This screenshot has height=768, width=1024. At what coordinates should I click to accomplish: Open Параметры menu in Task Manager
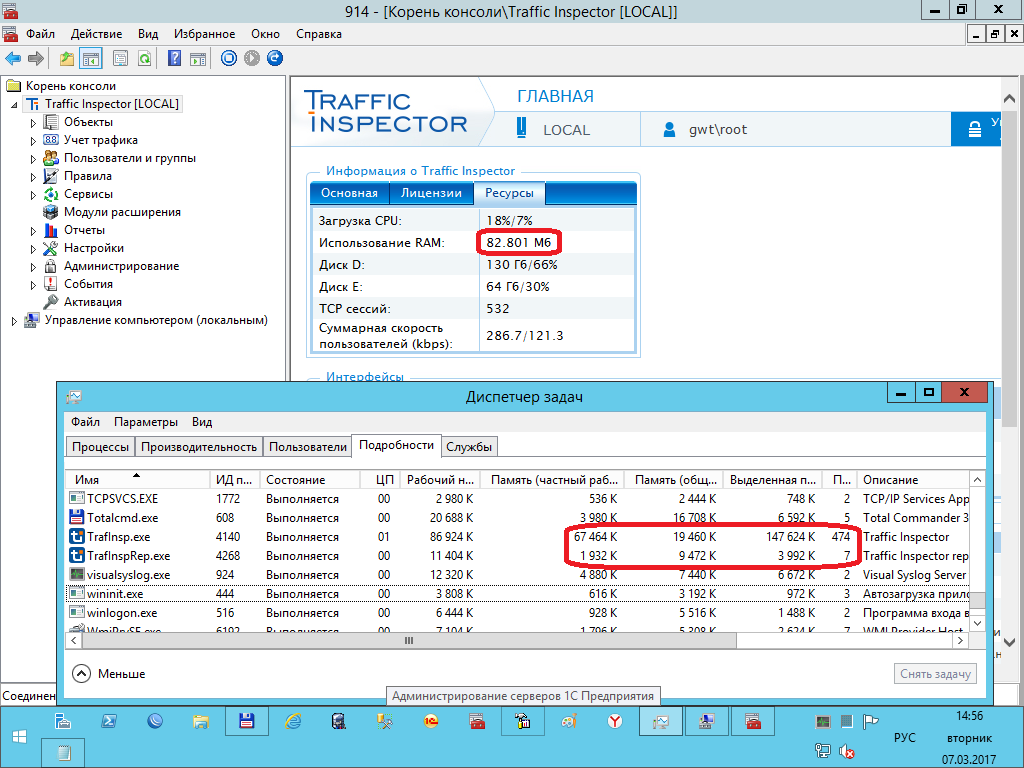point(146,422)
